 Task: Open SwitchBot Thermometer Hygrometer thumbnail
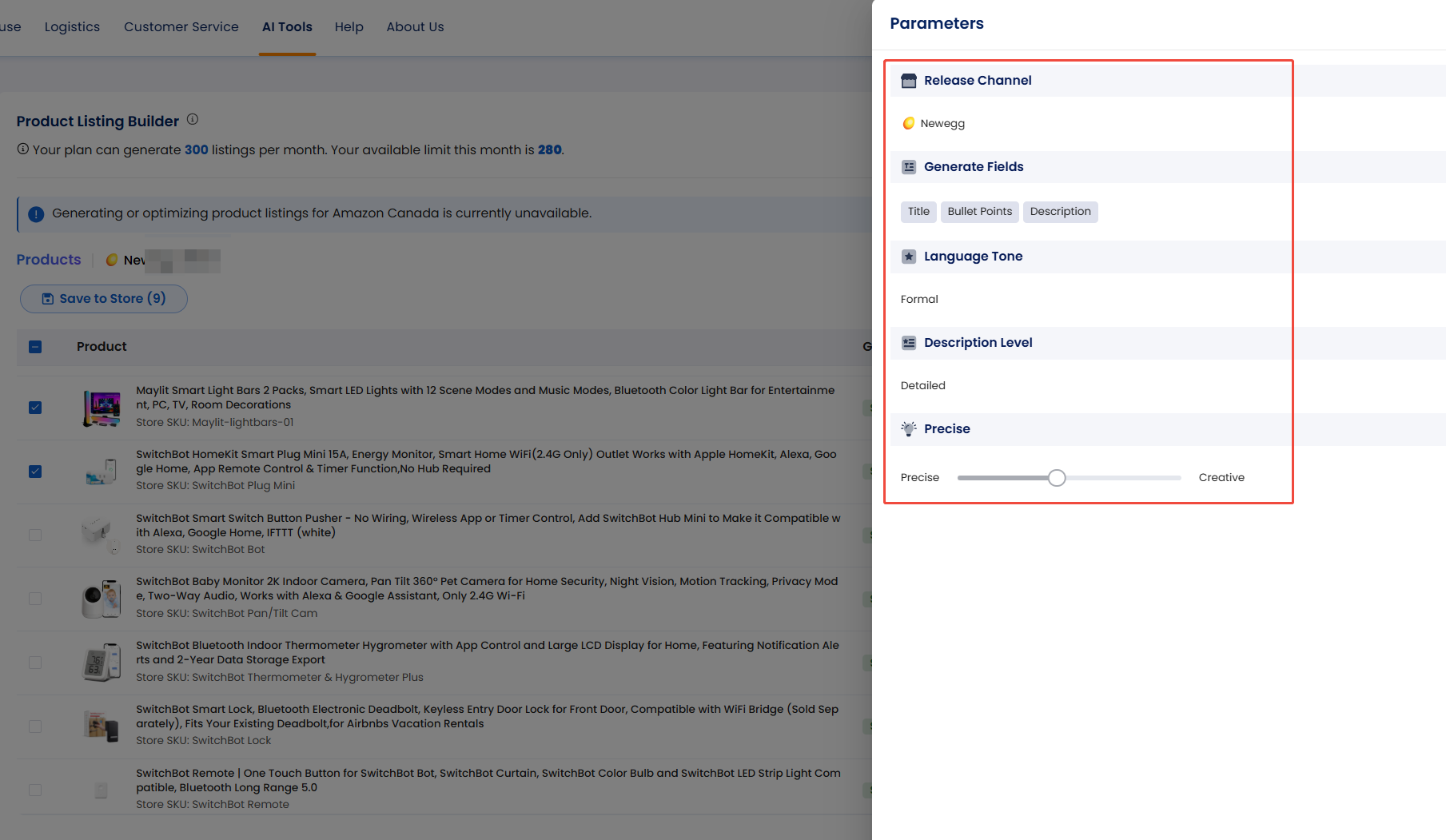[x=102, y=663]
